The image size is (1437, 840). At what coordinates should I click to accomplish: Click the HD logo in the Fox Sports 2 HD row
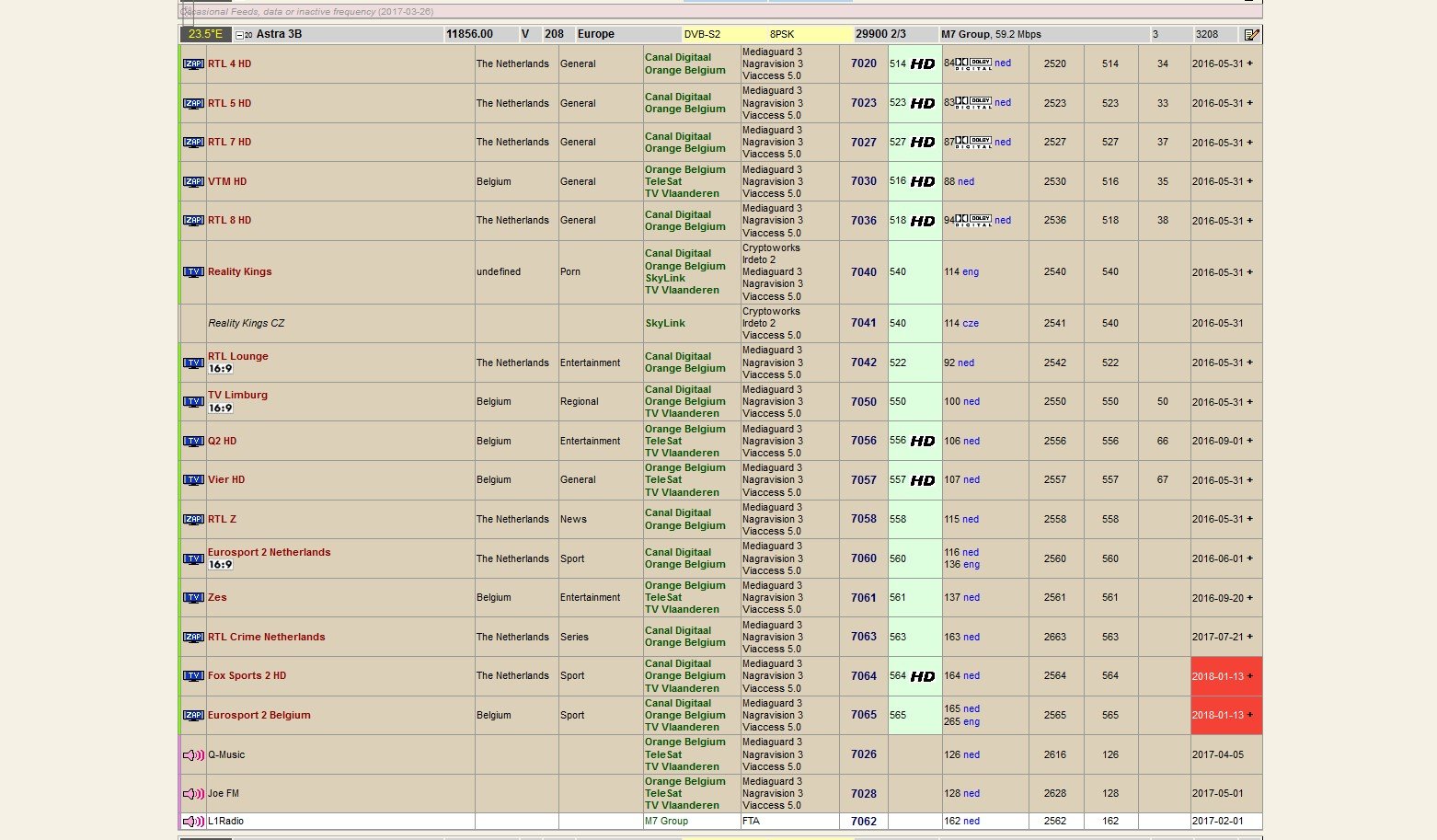tap(923, 676)
